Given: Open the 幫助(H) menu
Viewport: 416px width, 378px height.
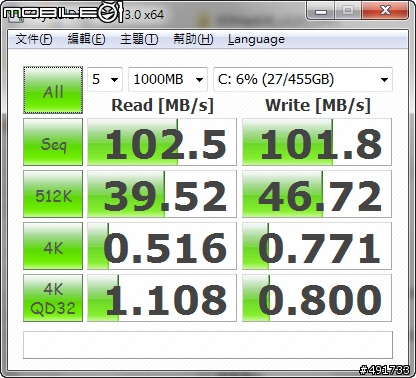Looking at the screenshot, I should point(193,39).
